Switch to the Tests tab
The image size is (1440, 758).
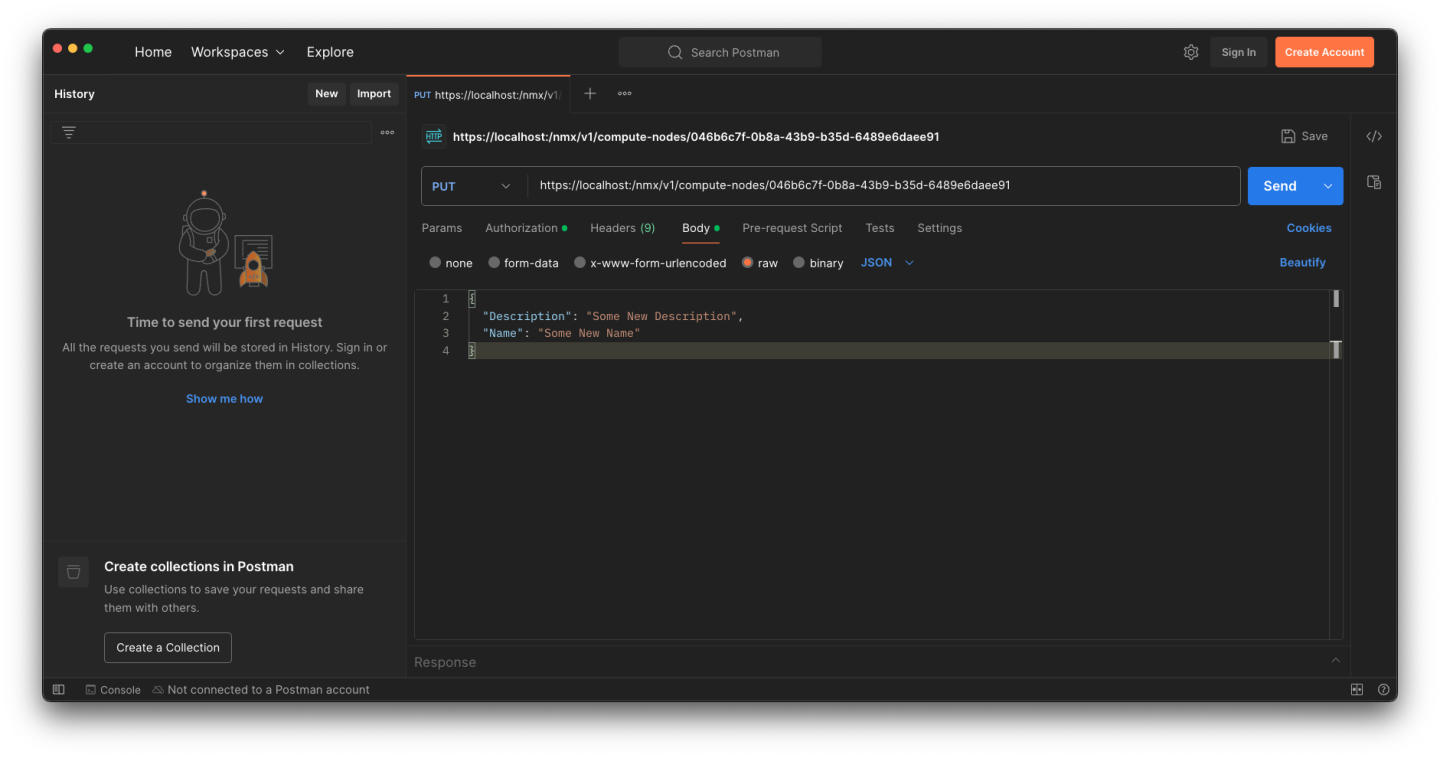879,228
